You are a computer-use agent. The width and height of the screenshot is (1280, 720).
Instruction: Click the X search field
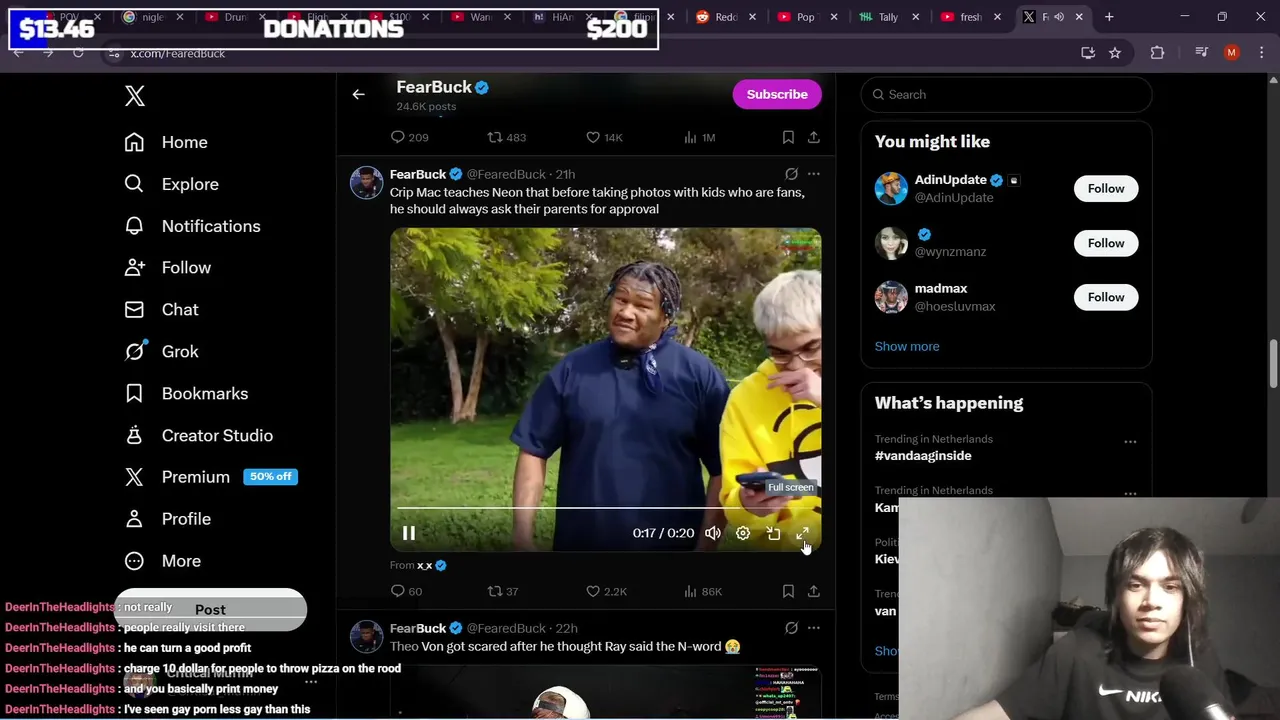(1006, 94)
